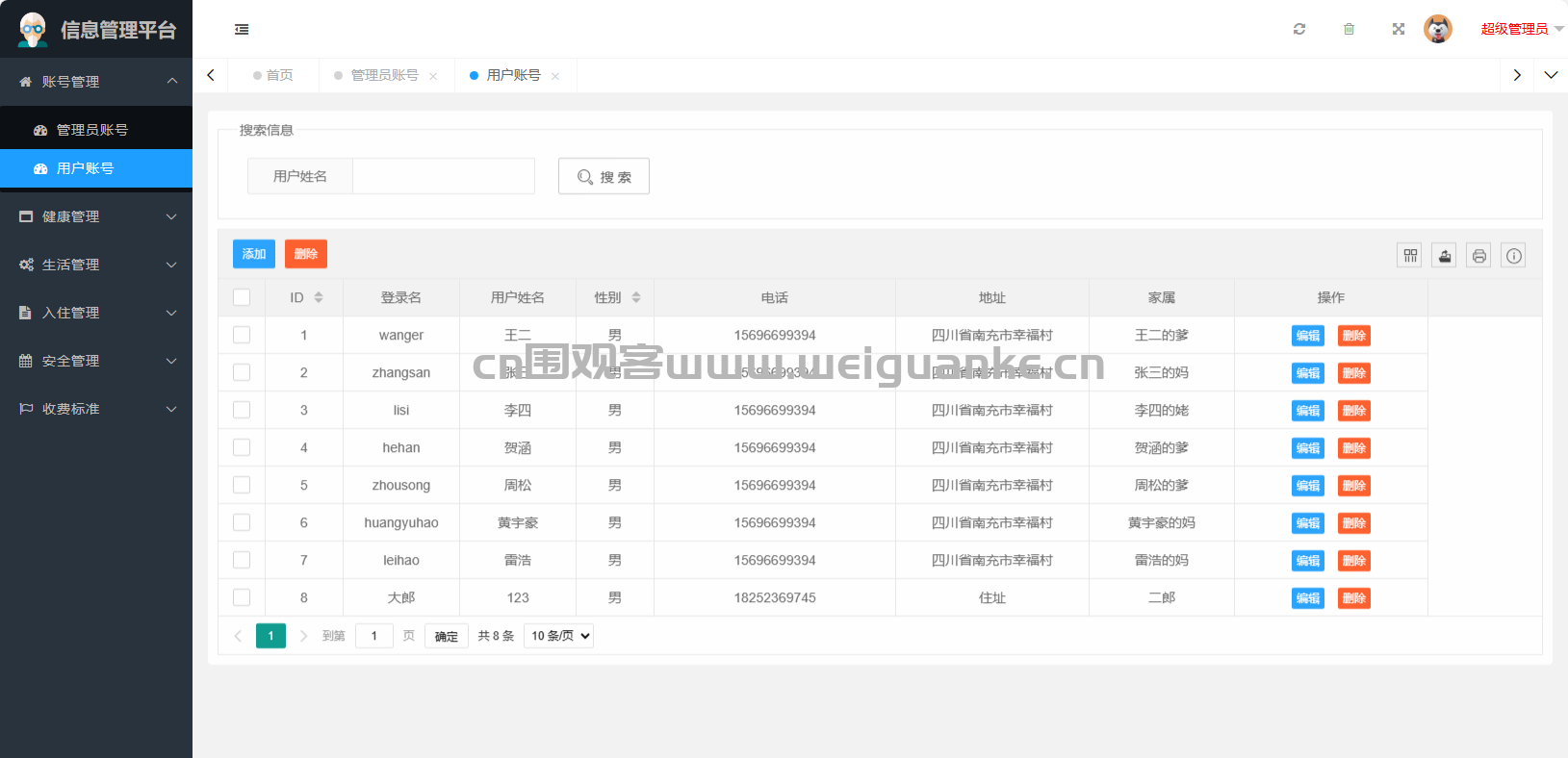Sort by the 性别 column arrows
The image size is (1568, 758).
tap(636, 297)
